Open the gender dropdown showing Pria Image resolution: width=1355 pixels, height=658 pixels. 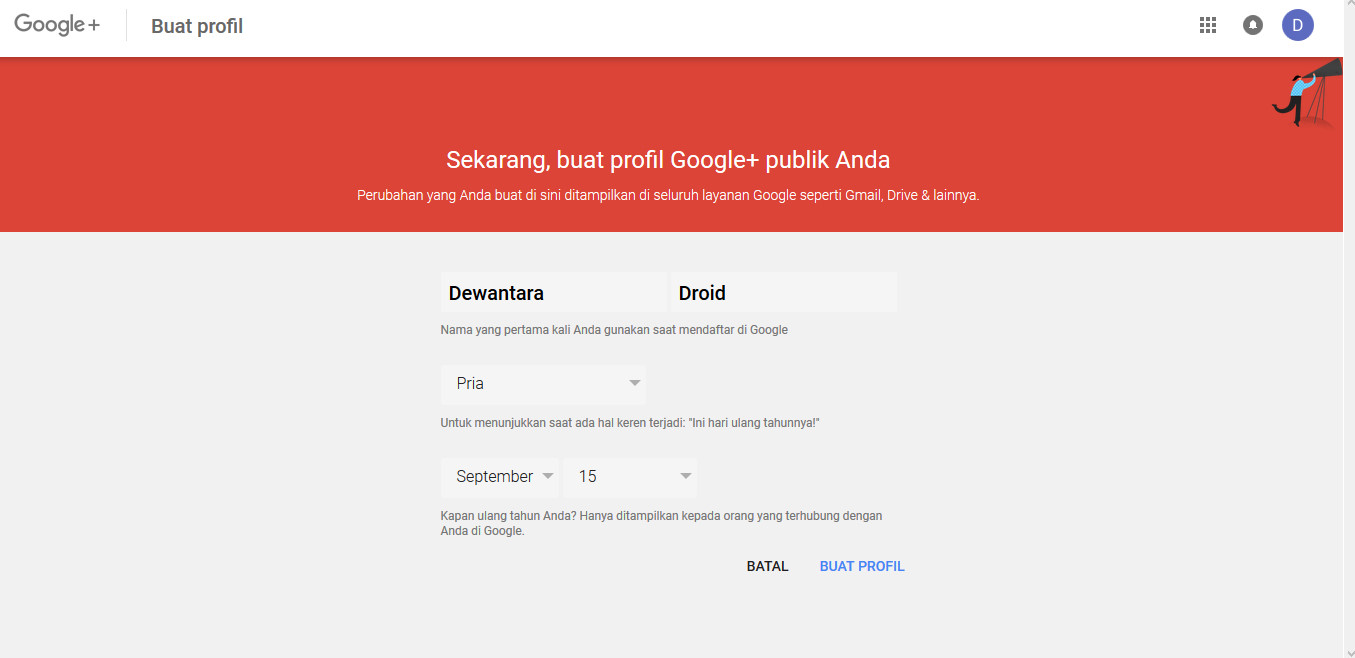pyautogui.click(x=543, y=384)
